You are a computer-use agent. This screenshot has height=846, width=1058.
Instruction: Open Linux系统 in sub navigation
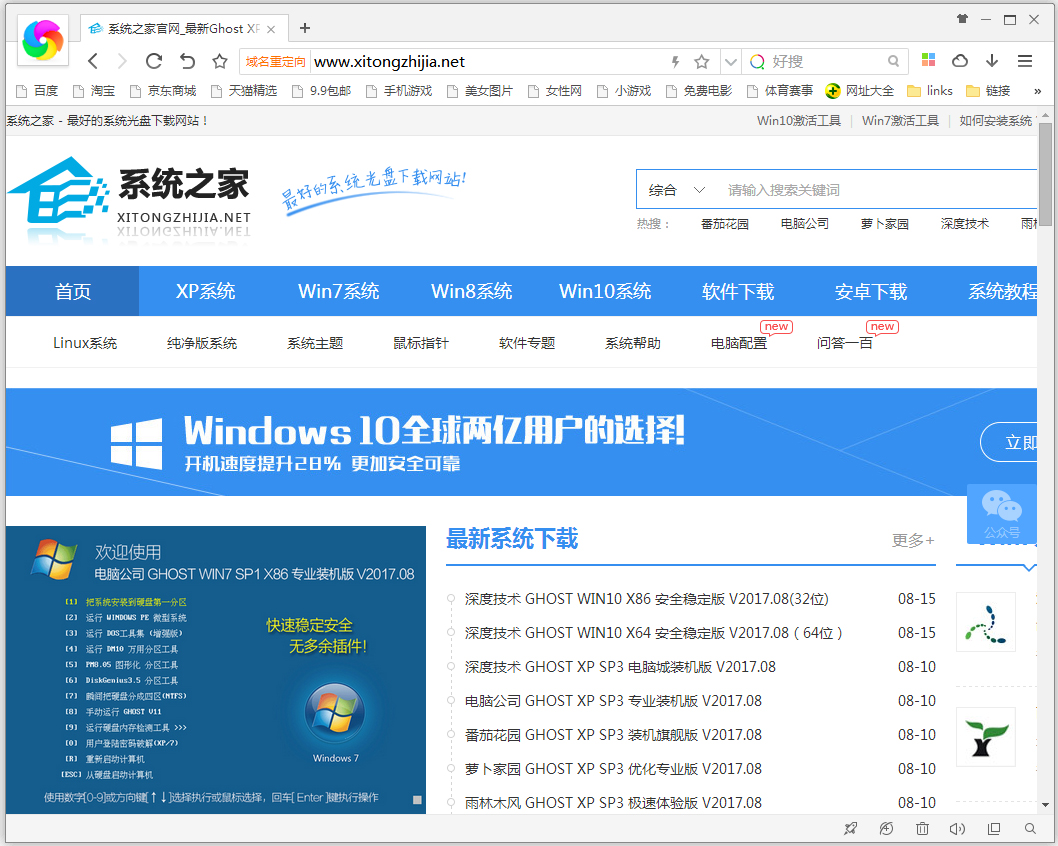[85, 343]
